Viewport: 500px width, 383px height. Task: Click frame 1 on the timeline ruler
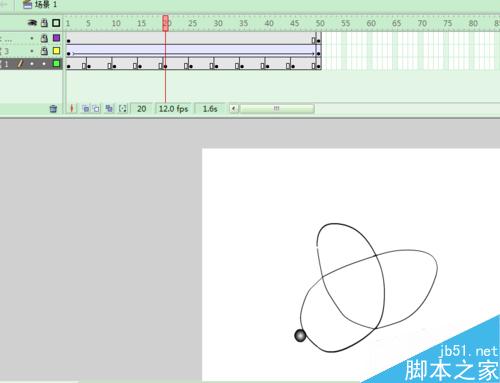(x=68, y=23)
